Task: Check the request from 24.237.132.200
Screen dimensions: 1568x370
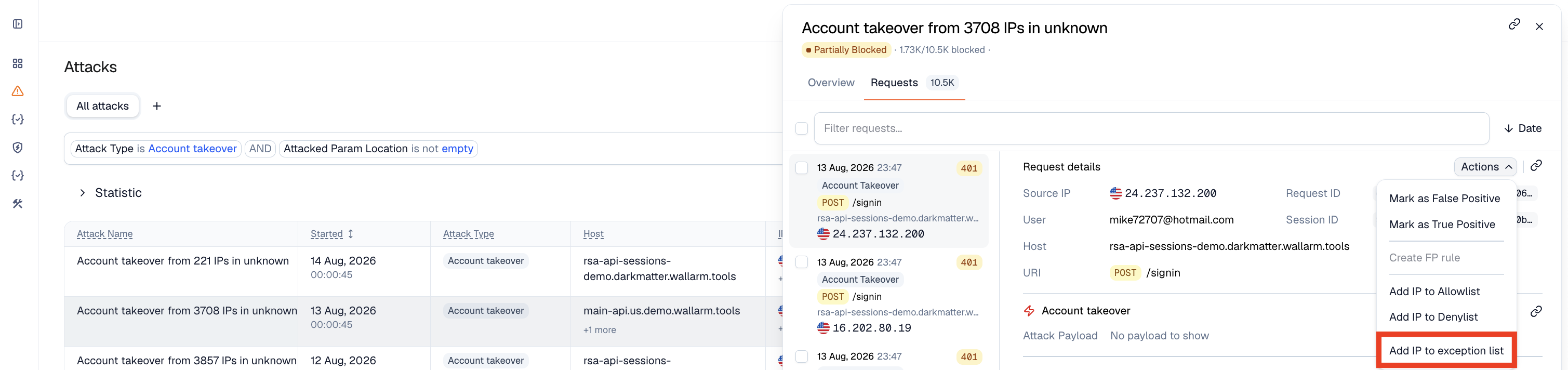Action: (x=802, y=168)
